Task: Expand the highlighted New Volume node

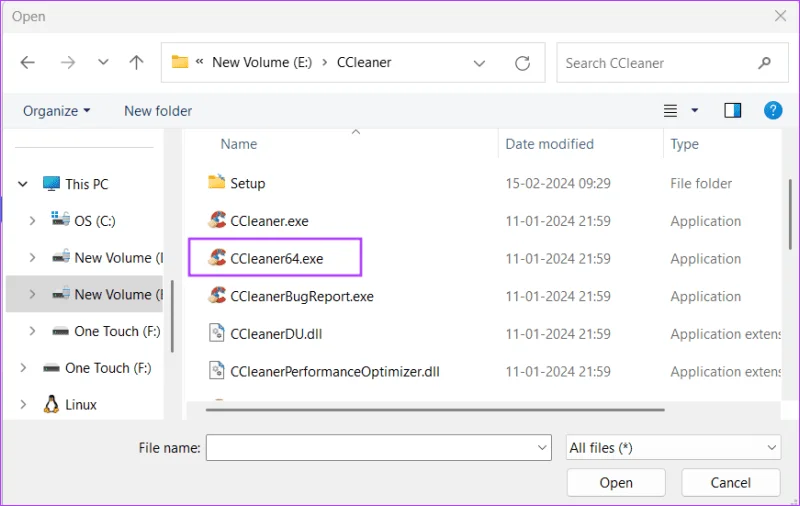Action: [x=32, y=294]
